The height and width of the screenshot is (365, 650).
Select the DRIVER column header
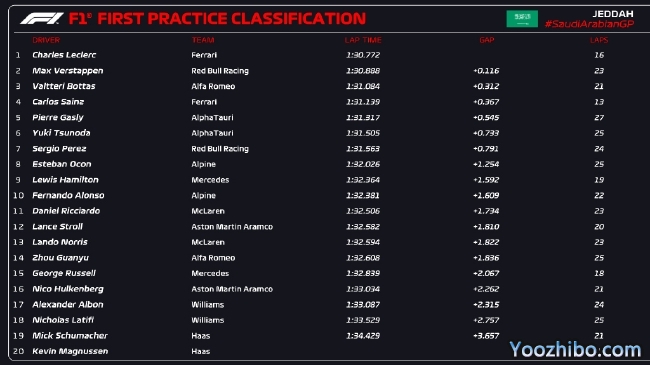tap(46, 40)
